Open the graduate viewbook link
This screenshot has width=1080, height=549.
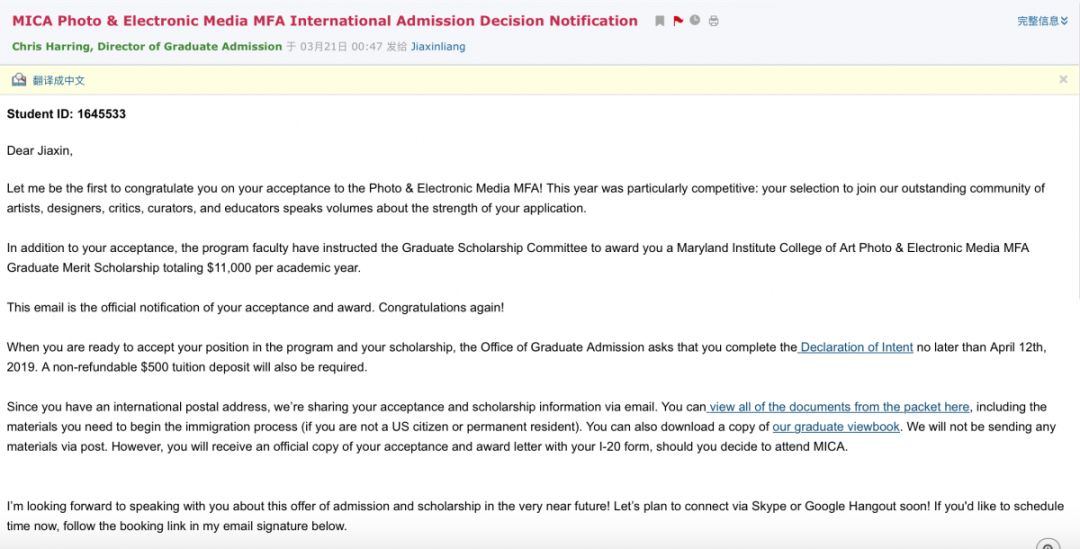click(x=836, y=427)
